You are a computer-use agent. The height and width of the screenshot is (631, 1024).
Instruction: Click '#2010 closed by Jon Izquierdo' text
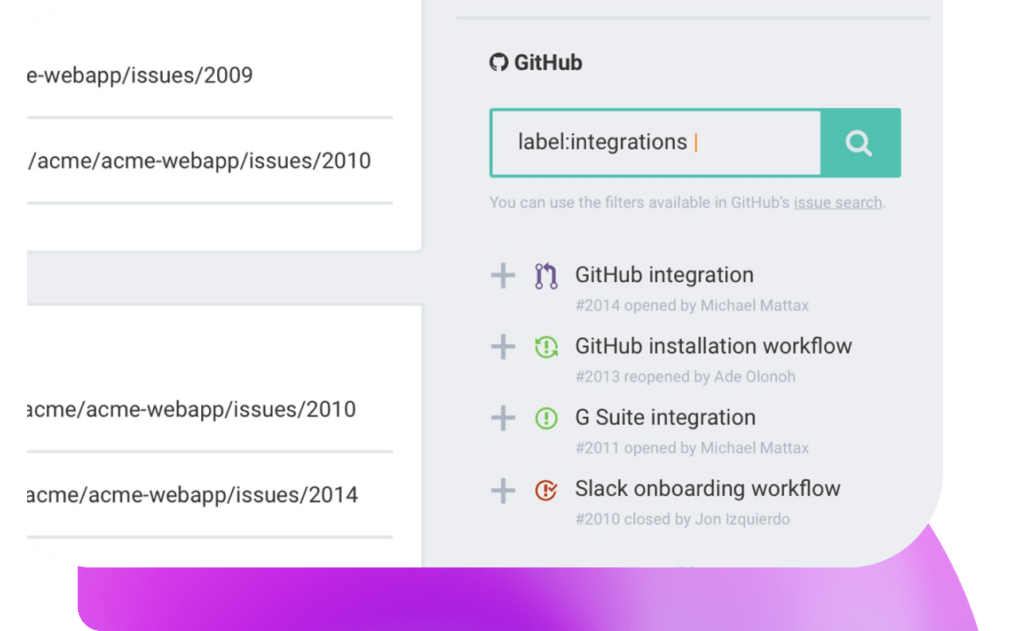coord(682,519)
